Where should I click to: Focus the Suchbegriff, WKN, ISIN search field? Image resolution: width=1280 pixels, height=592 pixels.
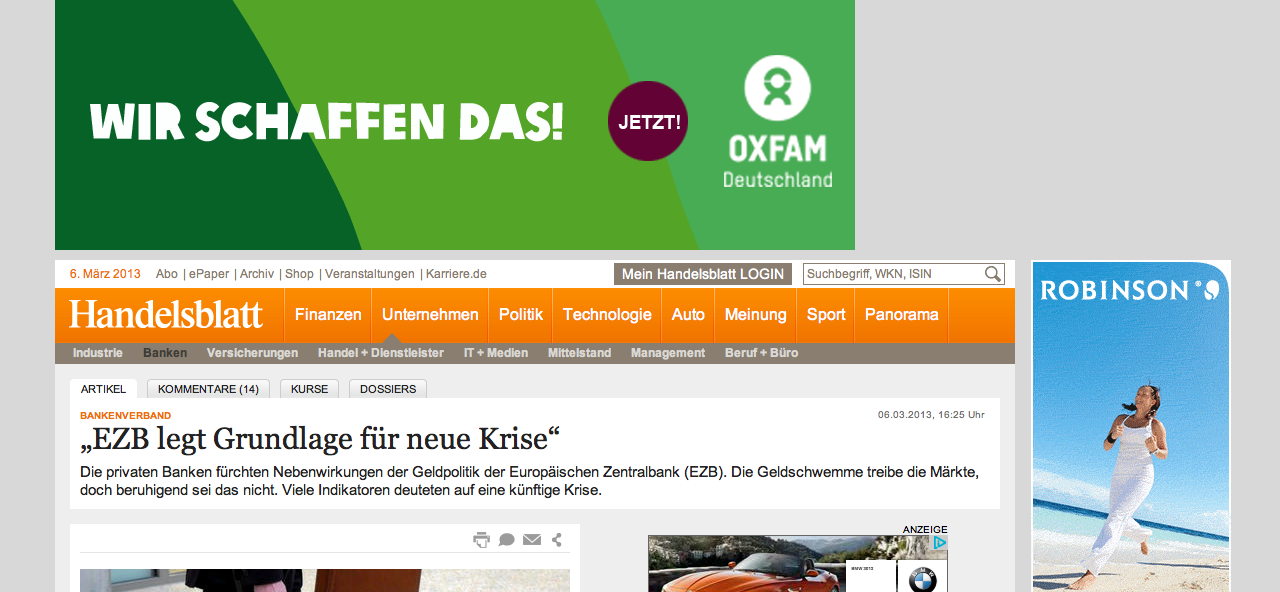pyautogui.click(x=892, y=274)
